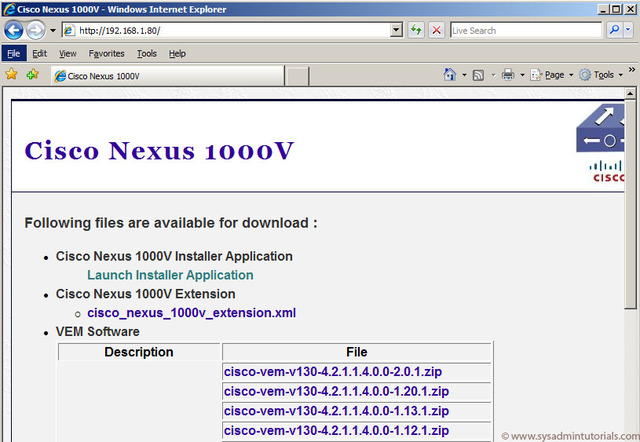The image size is (640, 442).
Task: Expand the Feeds dropdown arrow
Action: 493,75
